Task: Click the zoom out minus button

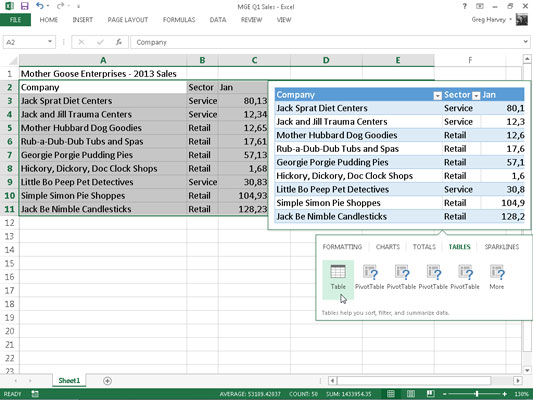Action: click(444, 394)
